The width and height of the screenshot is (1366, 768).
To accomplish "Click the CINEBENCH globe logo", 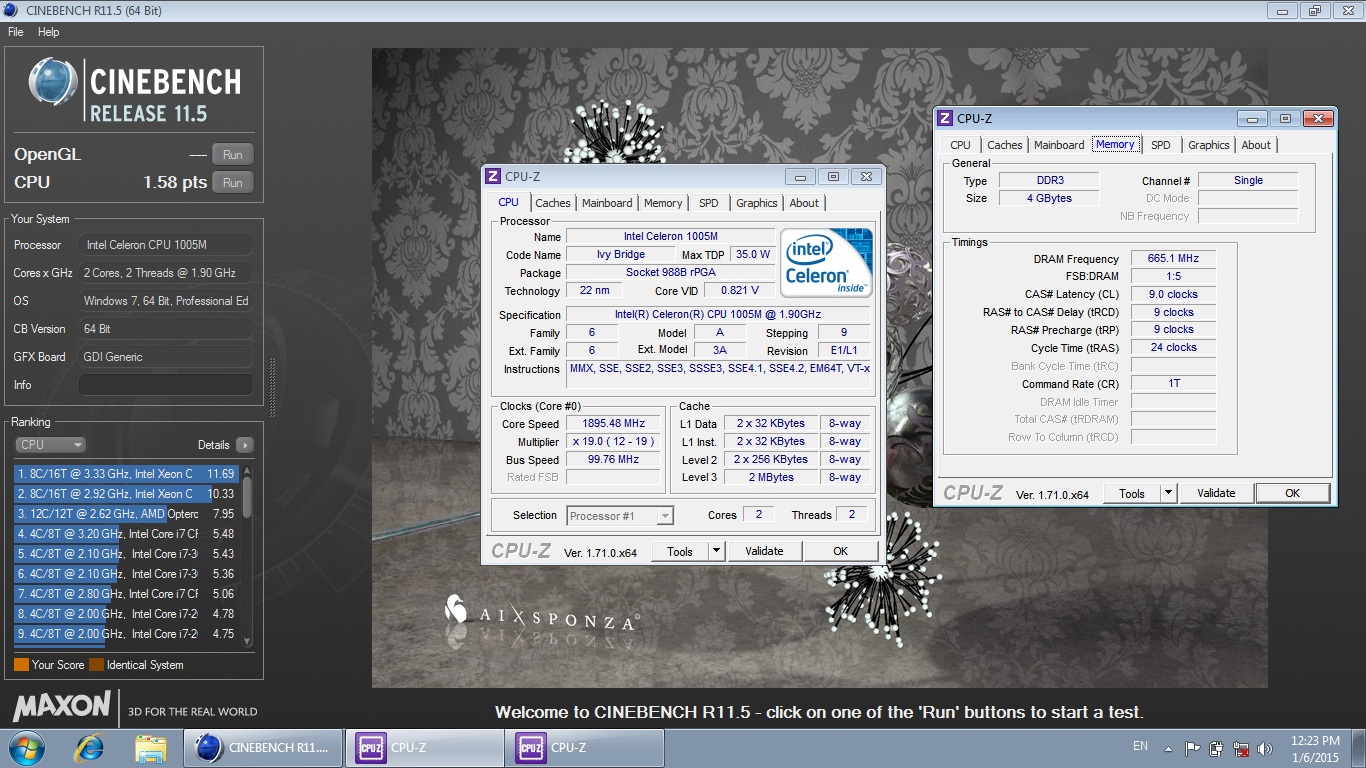I will click(53, 82).
